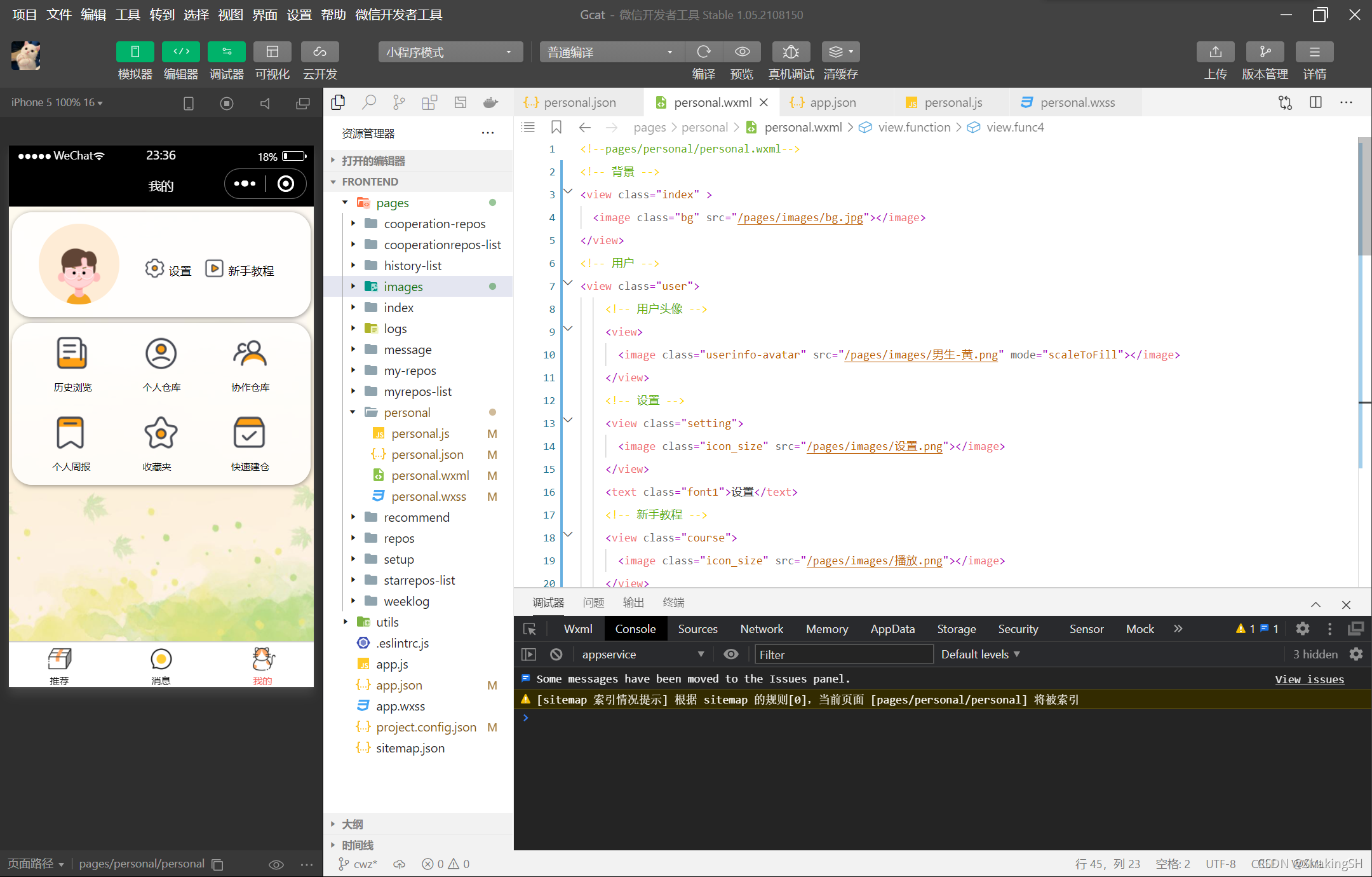
Task: Open the 工具 menu
Action: tap(127, 15)
